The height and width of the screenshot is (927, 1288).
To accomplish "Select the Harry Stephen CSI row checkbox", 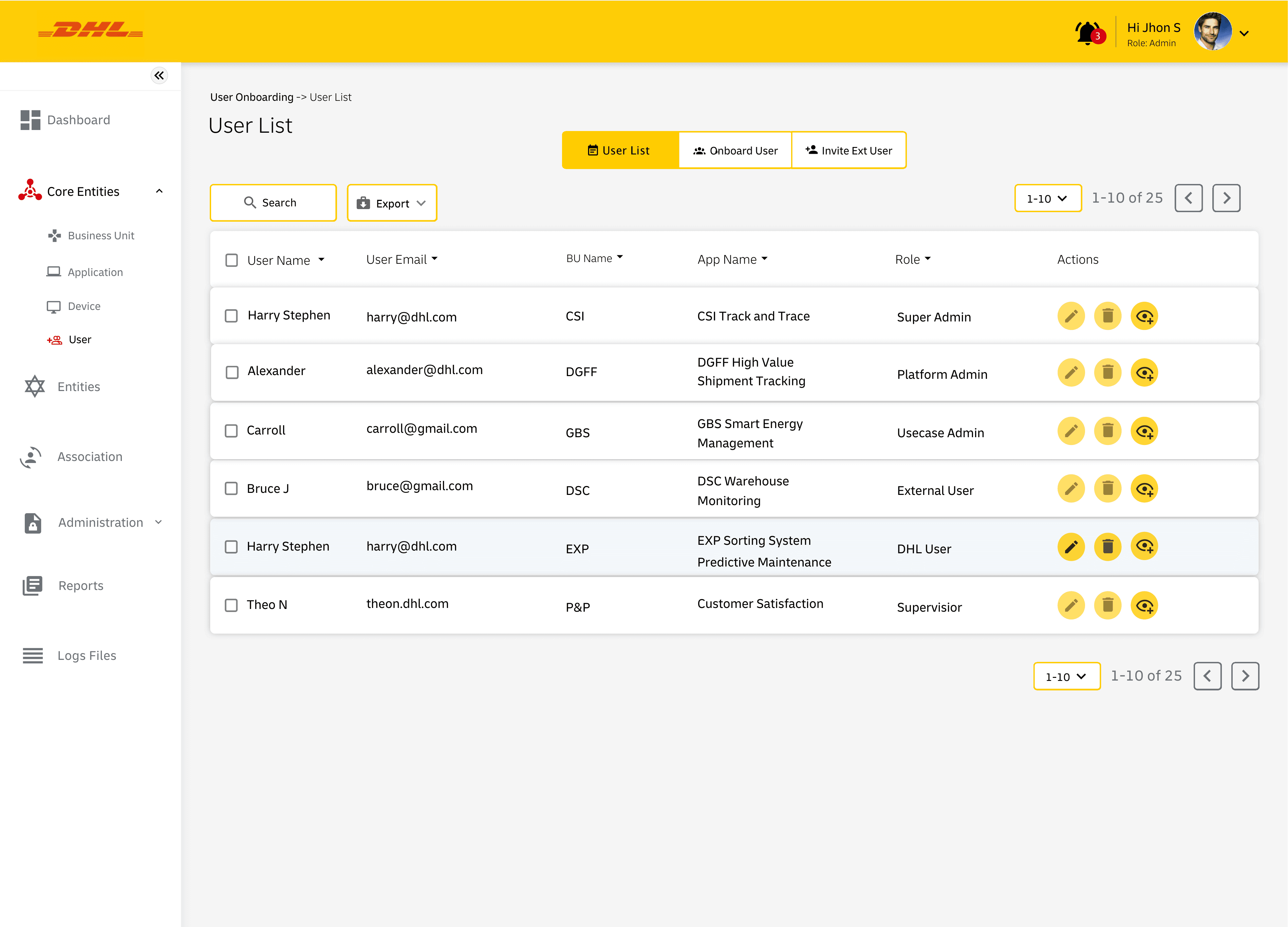I will pyautogui.click(x=231, y=316).
